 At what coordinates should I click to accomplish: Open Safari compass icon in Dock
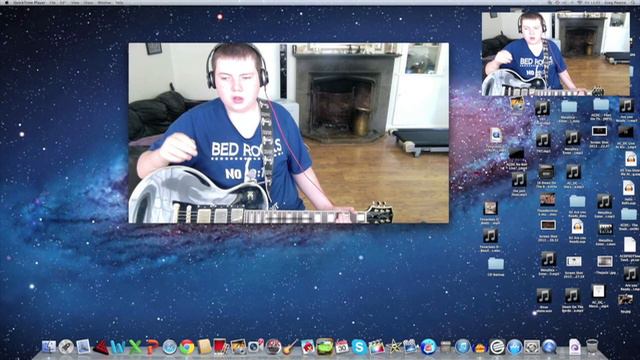click(169, 347)
